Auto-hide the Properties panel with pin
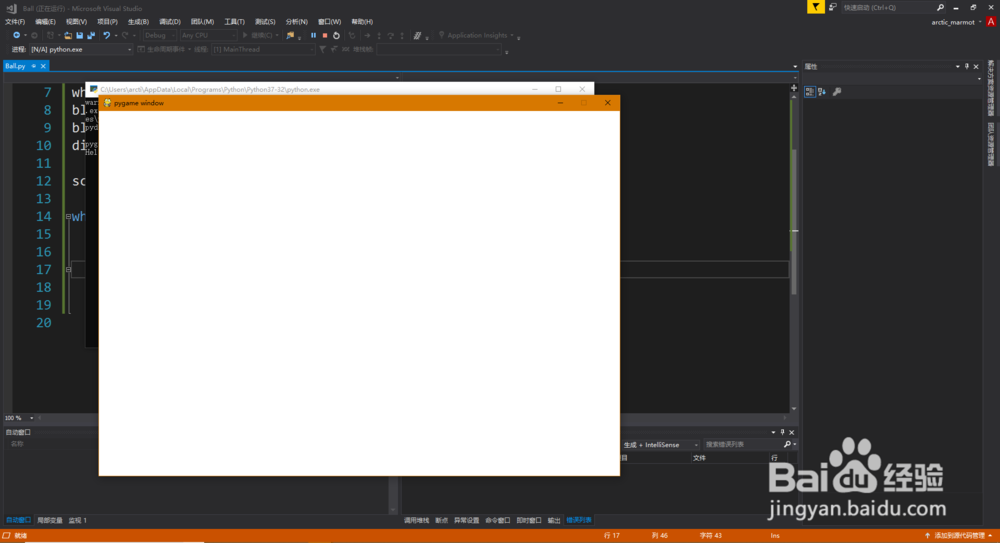 [967, 66]
